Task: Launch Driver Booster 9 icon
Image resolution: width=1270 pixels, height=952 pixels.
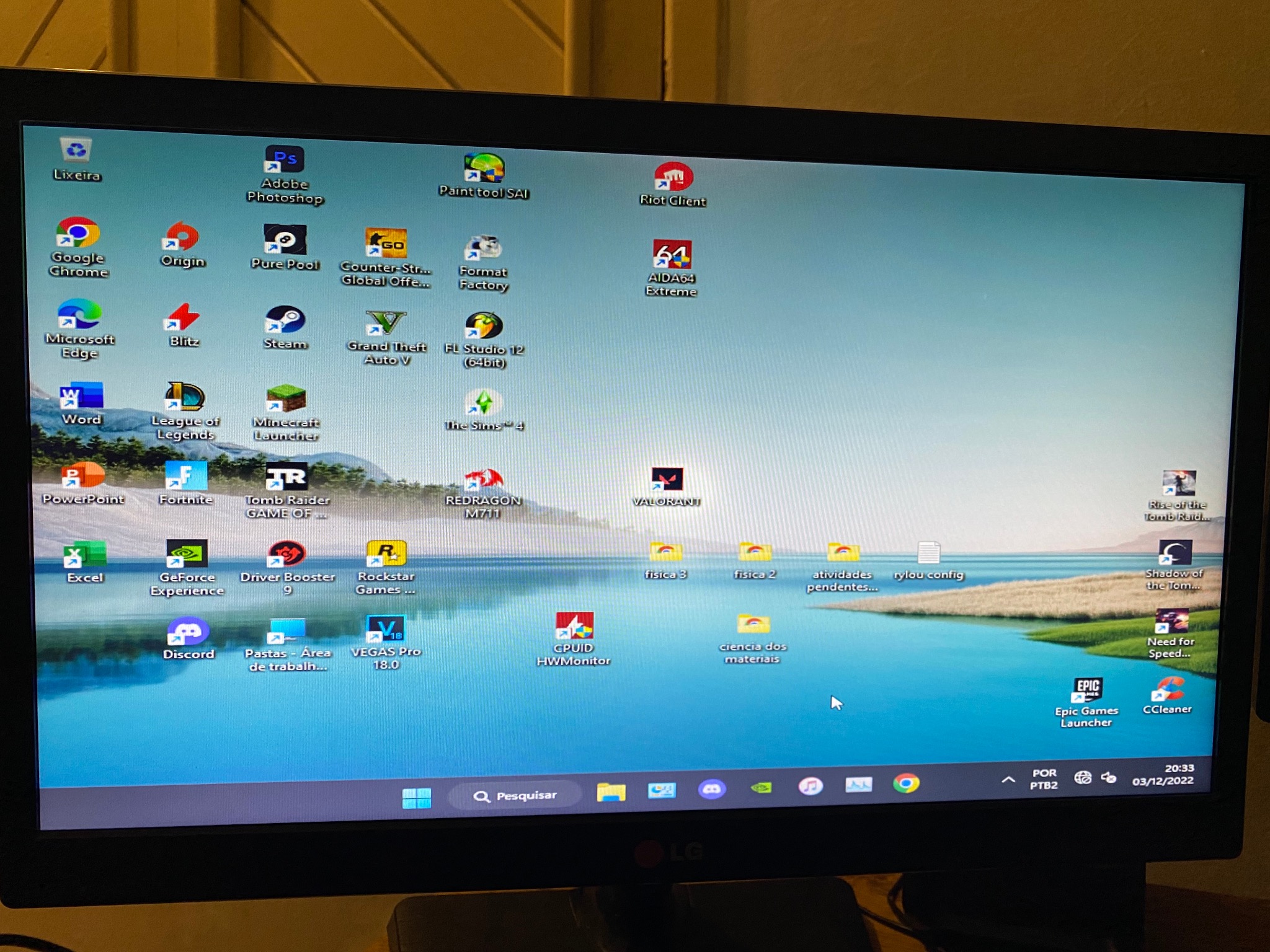Action: [287, 568]
